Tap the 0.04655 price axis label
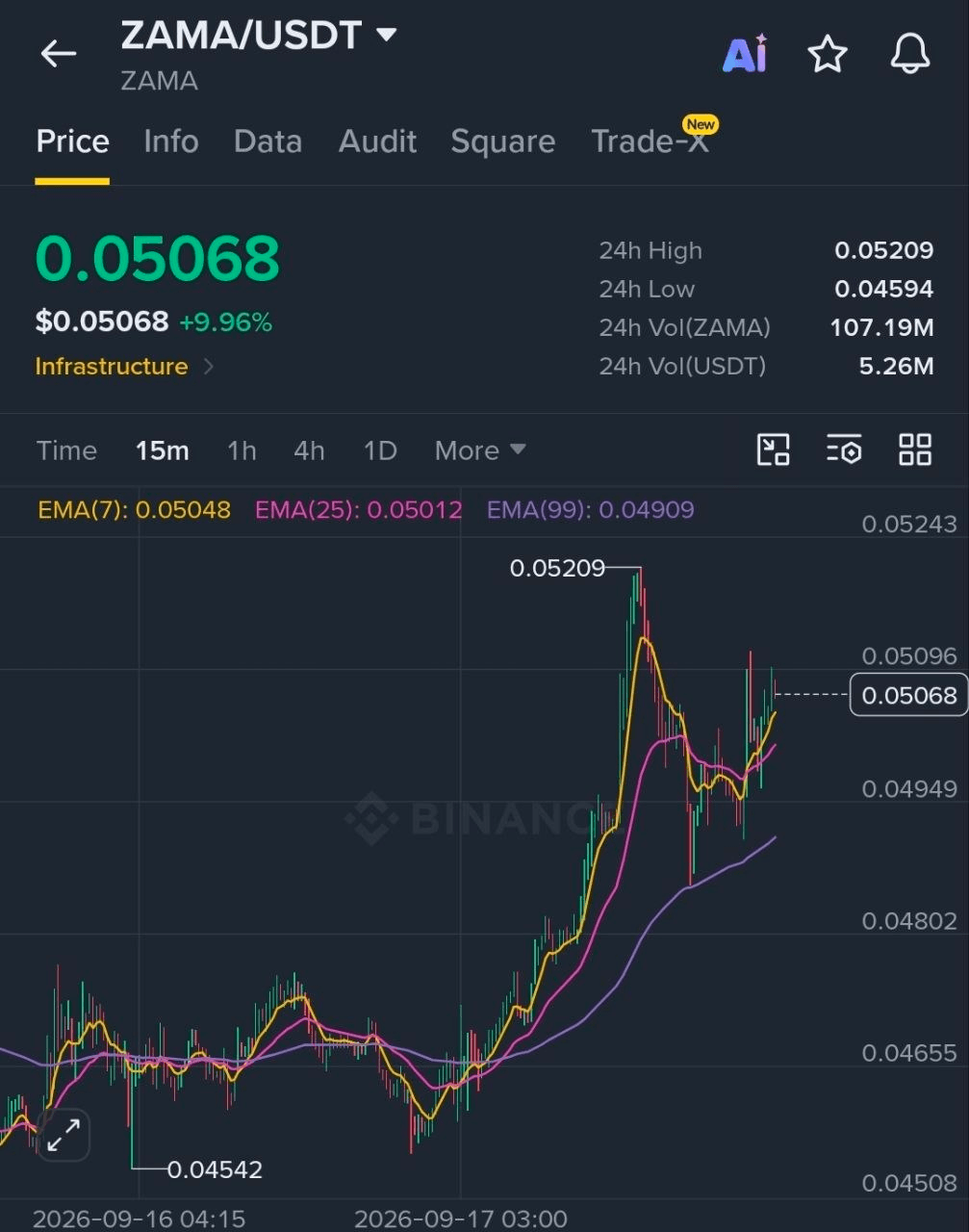 [x=909, y=1053]
